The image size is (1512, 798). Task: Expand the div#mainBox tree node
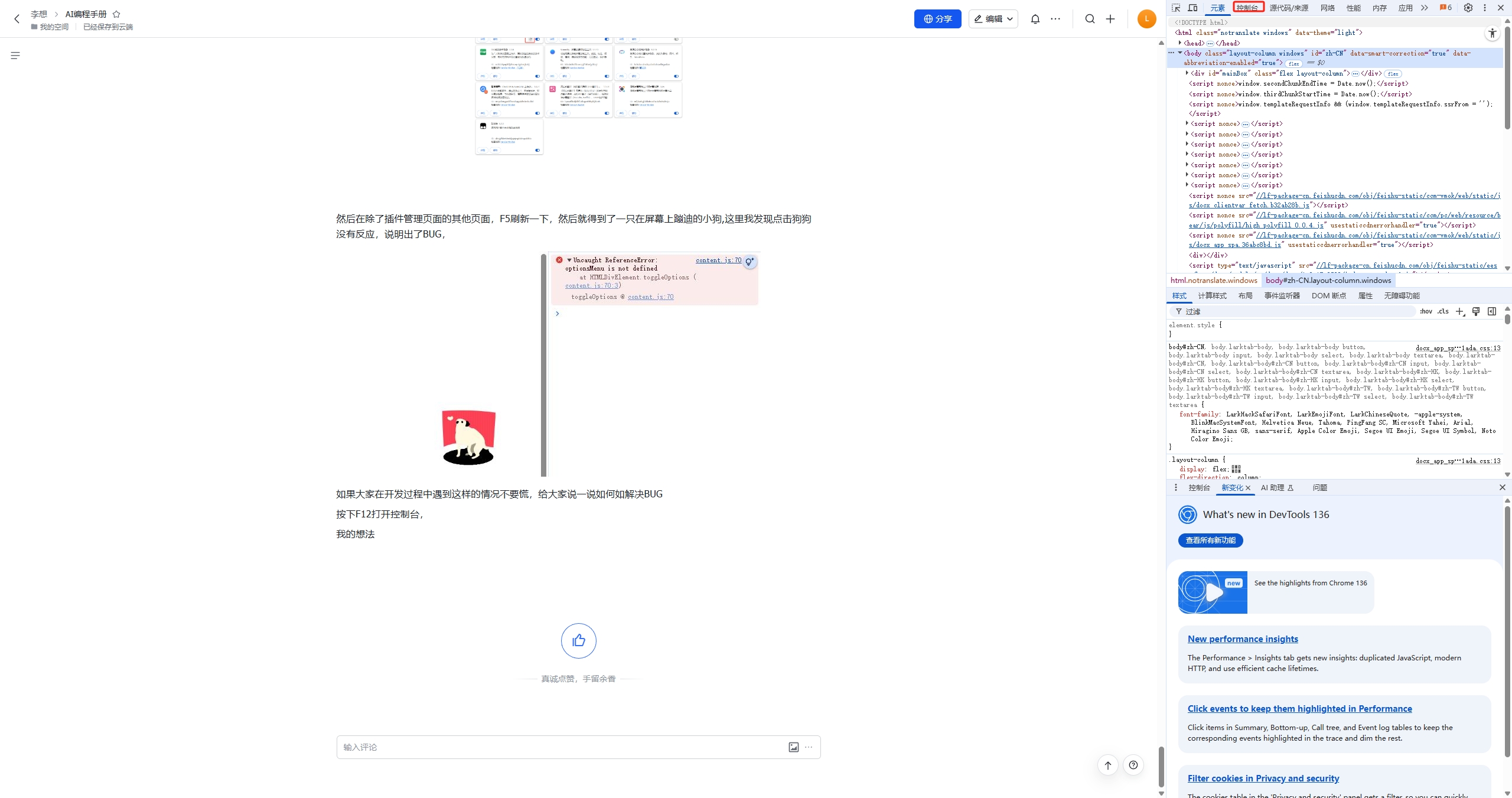1187,73
